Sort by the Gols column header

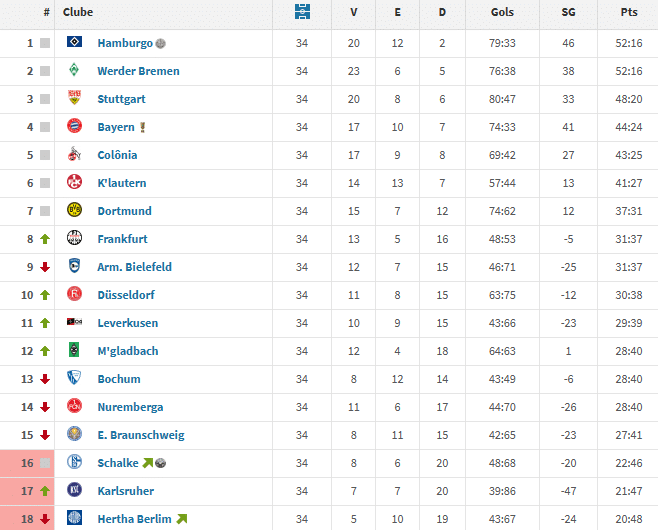pos(504,12)
